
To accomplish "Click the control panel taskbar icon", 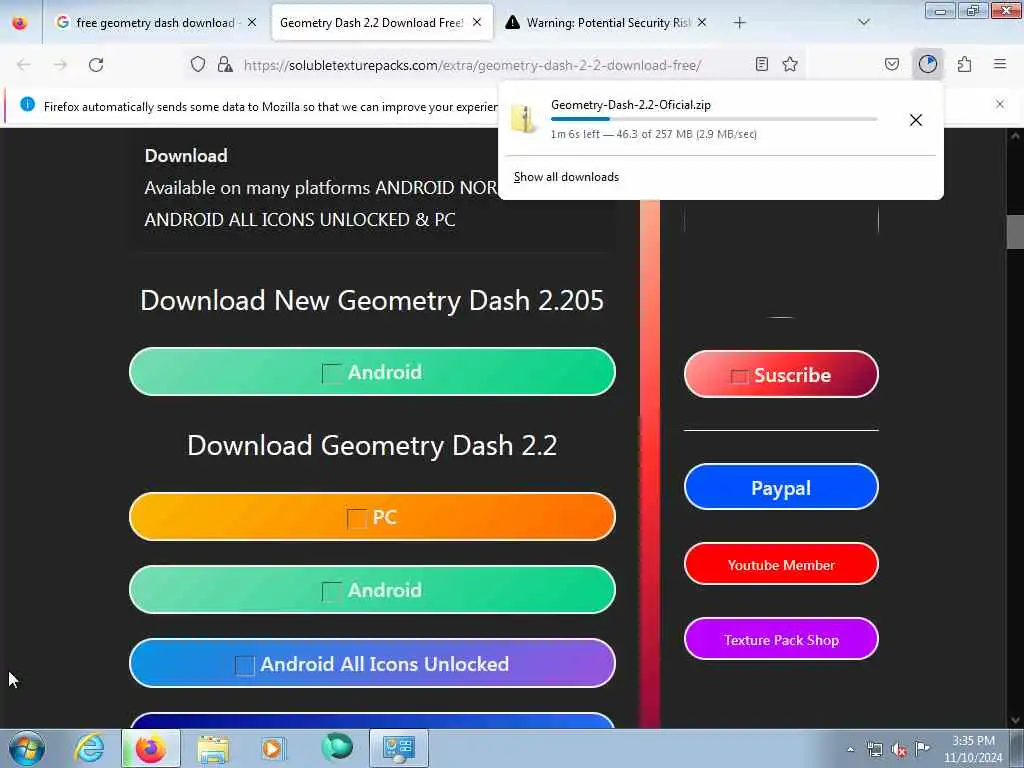I will click(x=398, y=748).
